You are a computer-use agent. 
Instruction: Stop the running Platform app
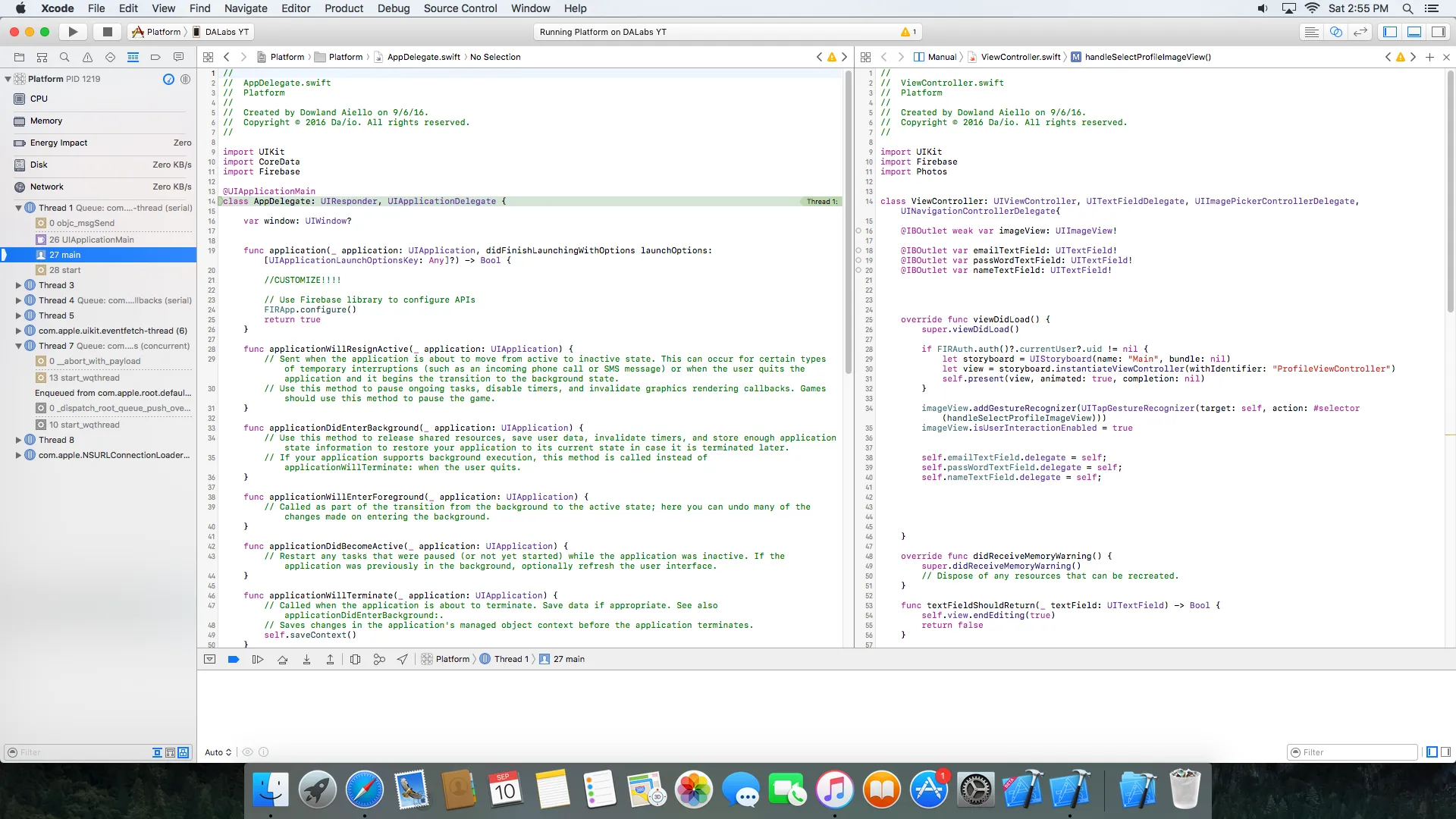pyautogui.click(x=107, y=32)
